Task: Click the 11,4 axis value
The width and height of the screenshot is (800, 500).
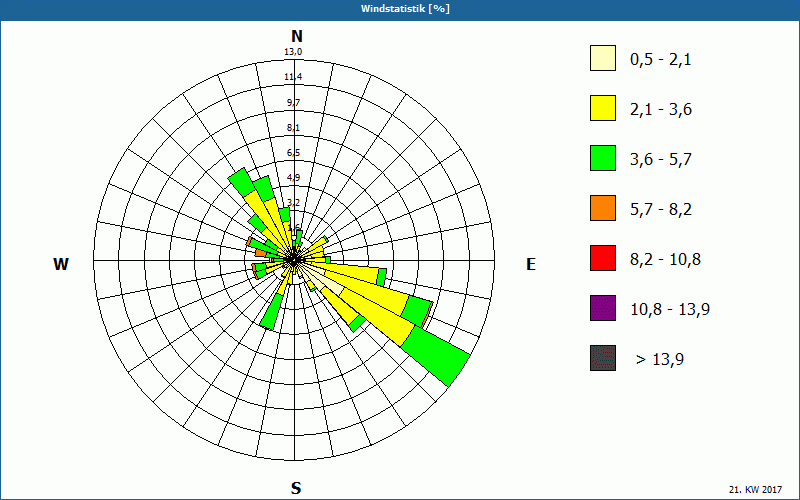Action: 293,77
